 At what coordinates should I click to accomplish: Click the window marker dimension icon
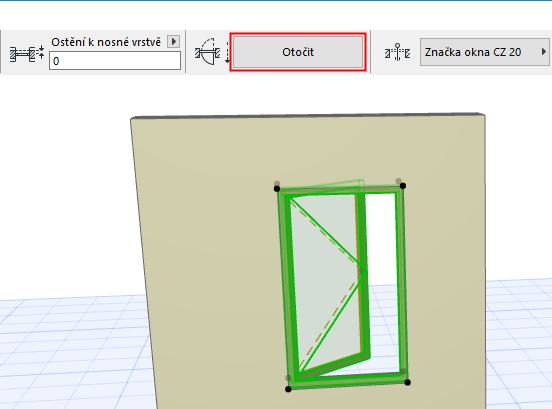coord(397,52)
